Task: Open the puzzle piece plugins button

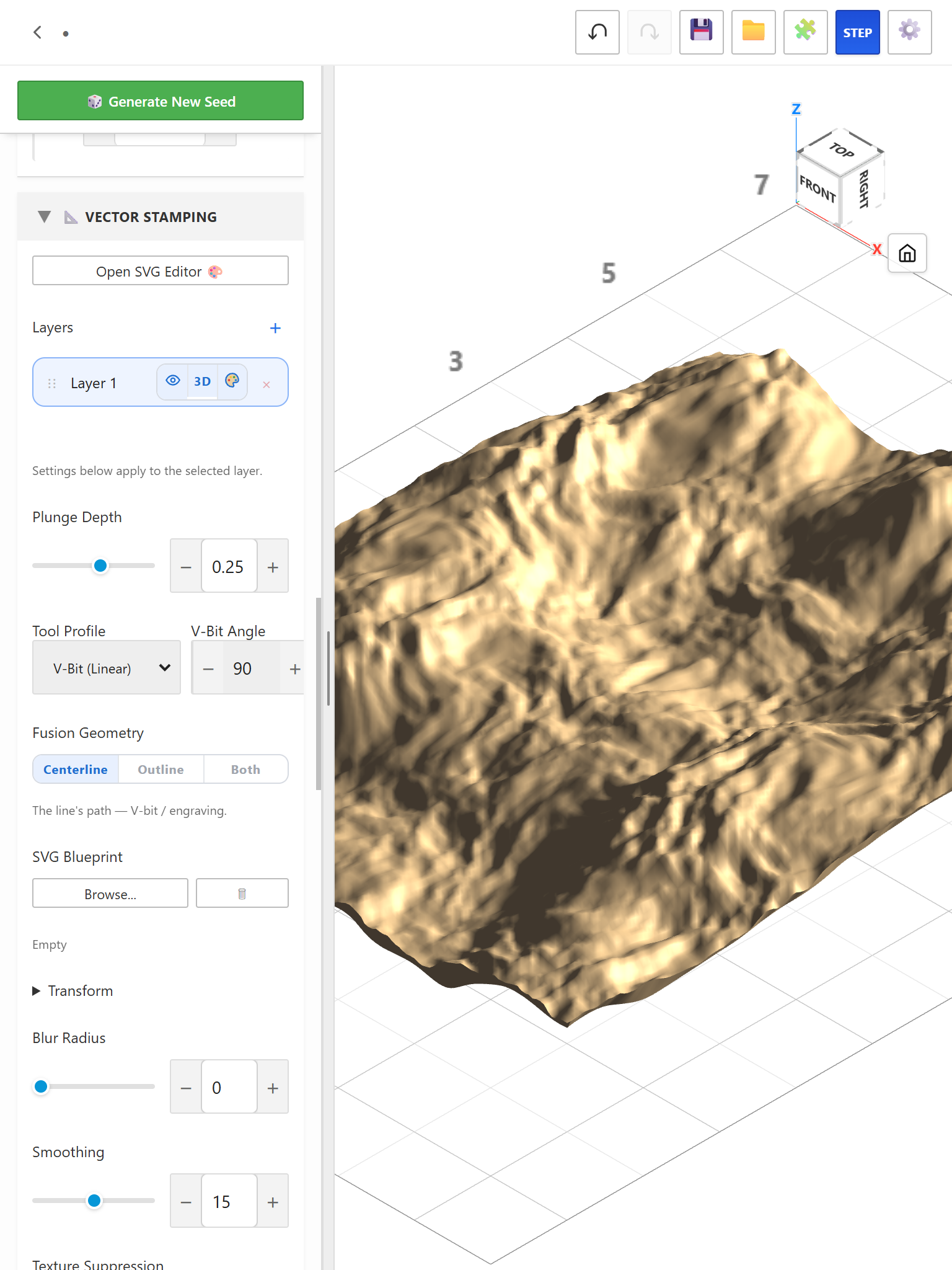Action: click(x=805, y=32)
